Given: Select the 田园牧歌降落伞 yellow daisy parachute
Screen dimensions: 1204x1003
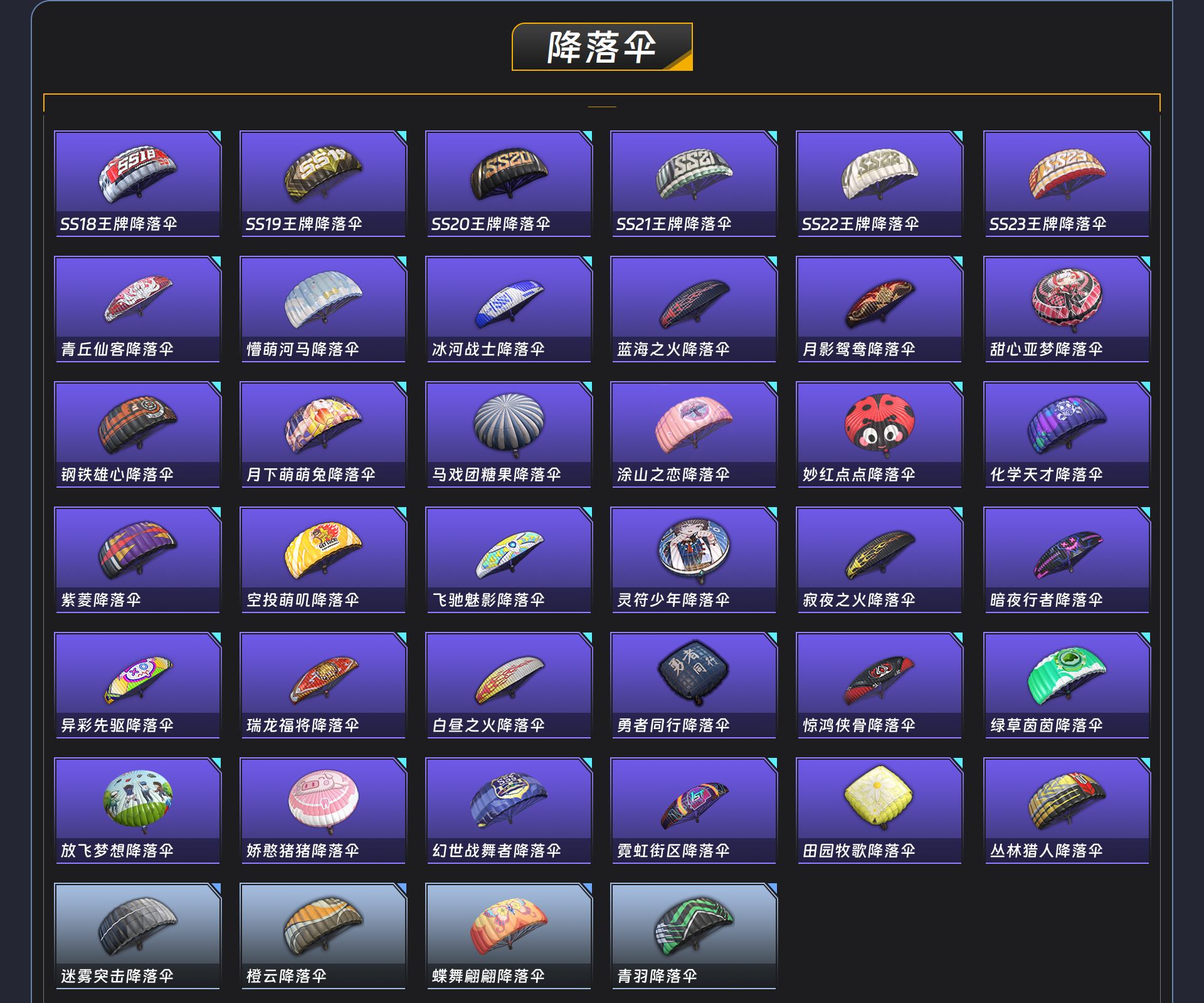Looking at the screenshot, I should click(879, 798).
